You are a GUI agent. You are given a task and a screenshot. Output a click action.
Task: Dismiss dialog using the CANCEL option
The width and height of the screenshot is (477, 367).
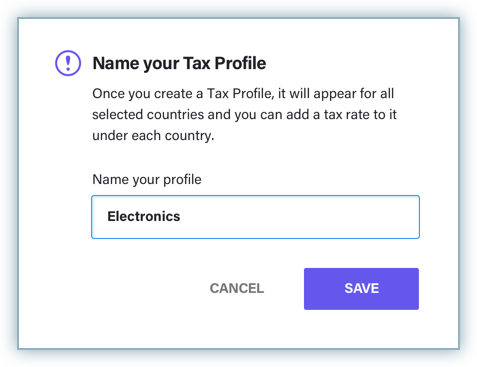tap(237, 288)
